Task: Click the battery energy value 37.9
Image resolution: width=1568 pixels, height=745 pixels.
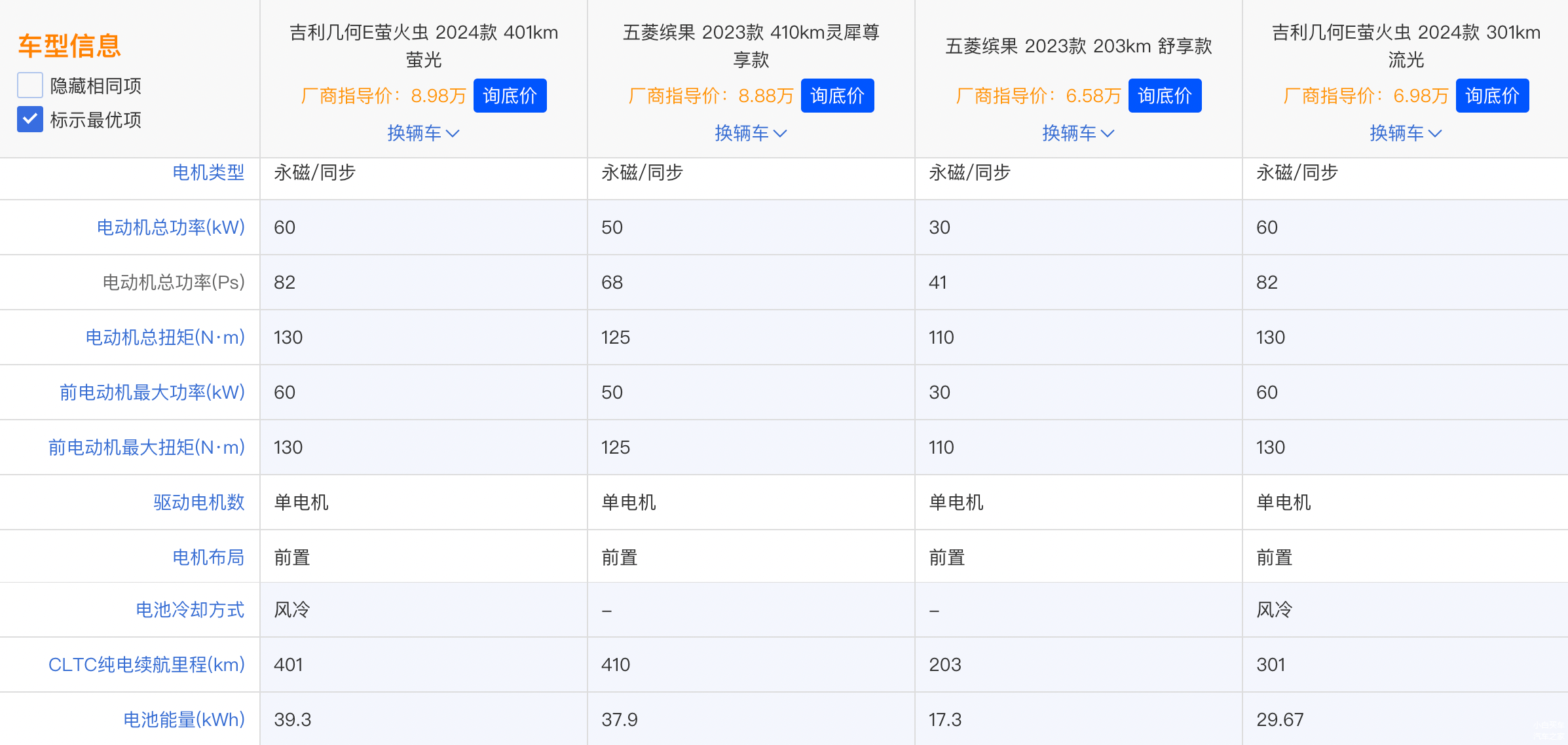Action: pos(619,719)
